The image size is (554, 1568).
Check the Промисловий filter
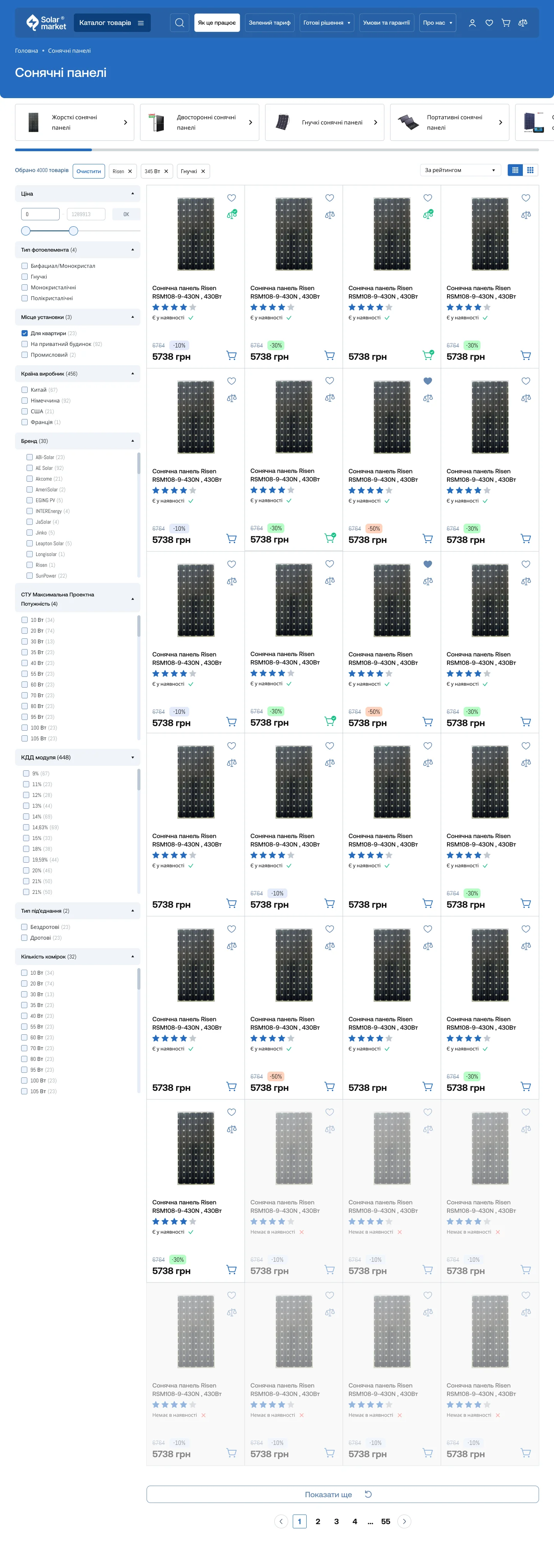tap(24, 355)
